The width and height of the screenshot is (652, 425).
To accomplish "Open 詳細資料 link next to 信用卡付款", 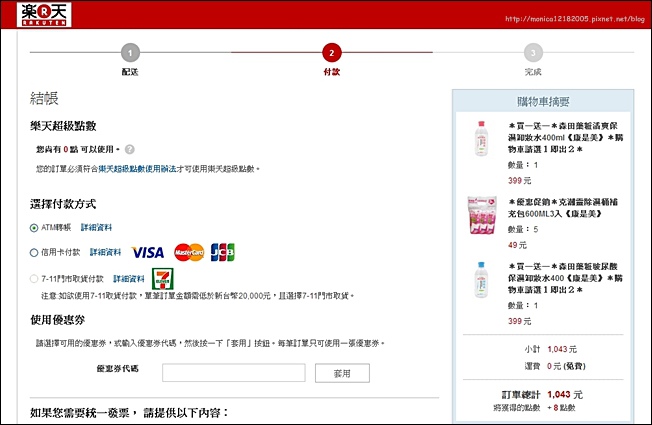I will (106, 252).
